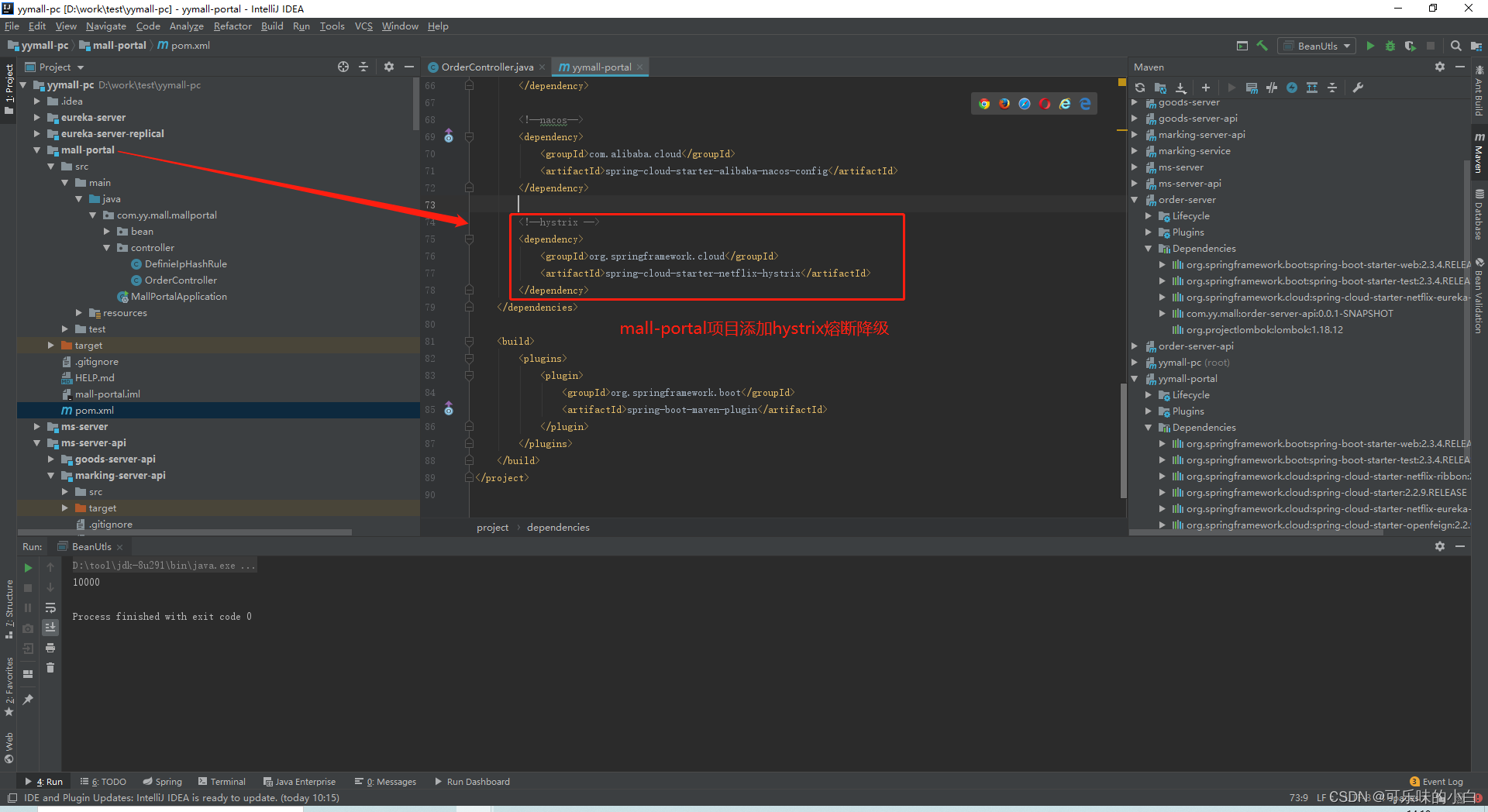The width and height of the screenshot is (1488, 812).
Task: Open OrderController in the Project tree
Action: coord(181,280)
